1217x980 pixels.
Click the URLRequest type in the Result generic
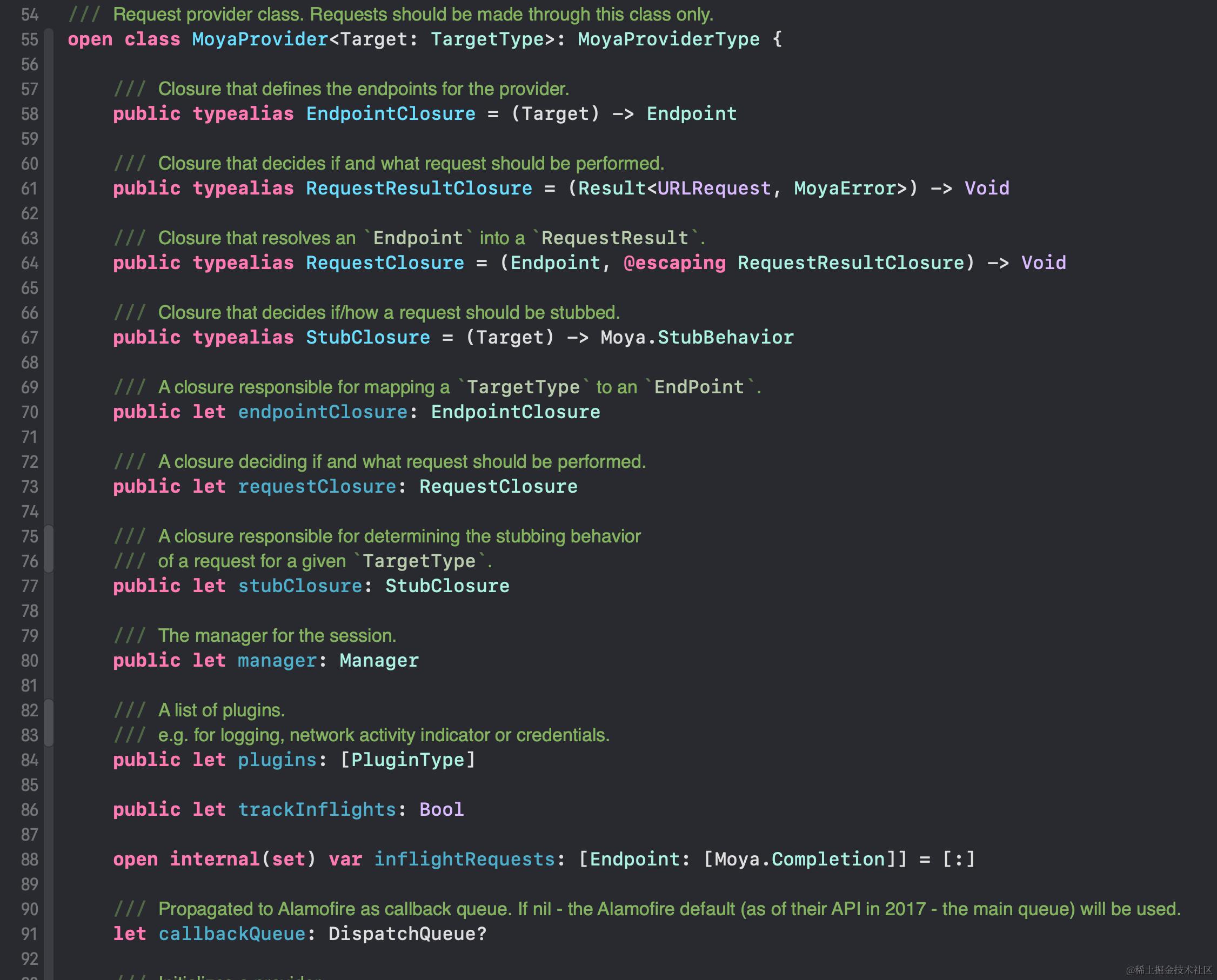714,189
